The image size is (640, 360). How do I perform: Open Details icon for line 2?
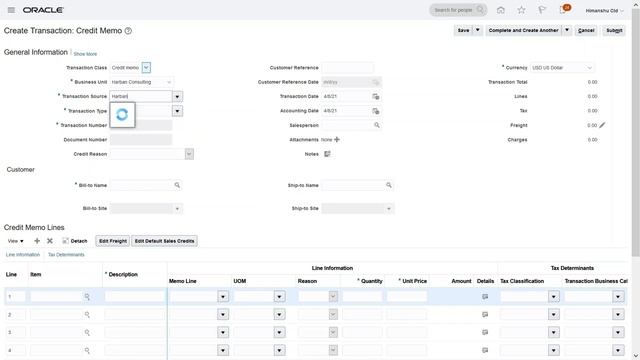click(485, 315)
